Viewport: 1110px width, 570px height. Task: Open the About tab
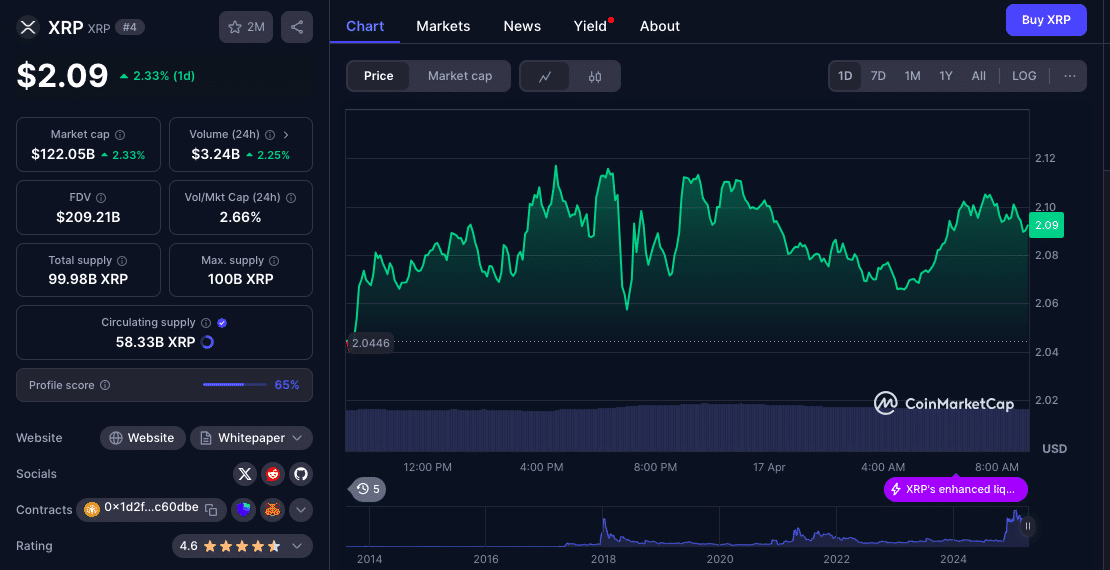coord(660,26)
